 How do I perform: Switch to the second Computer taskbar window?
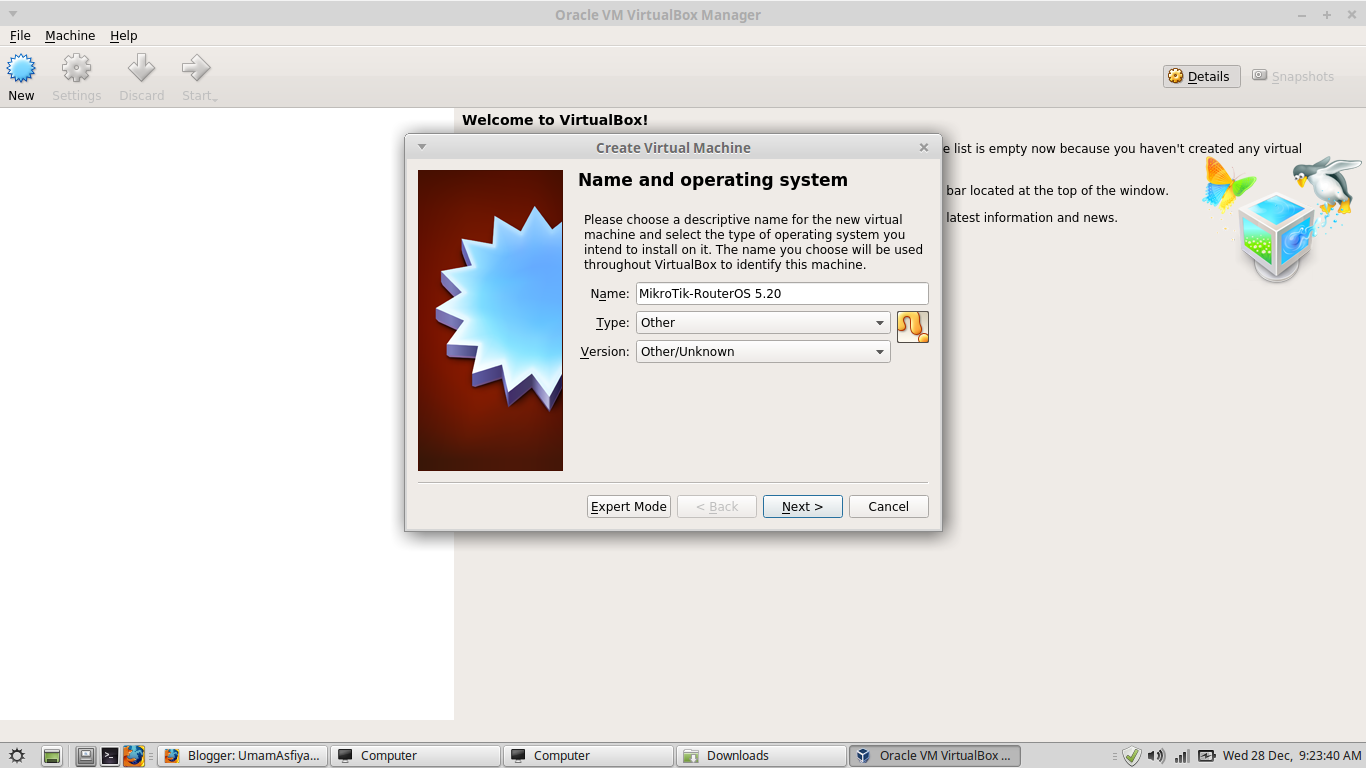tap(588, 756)
